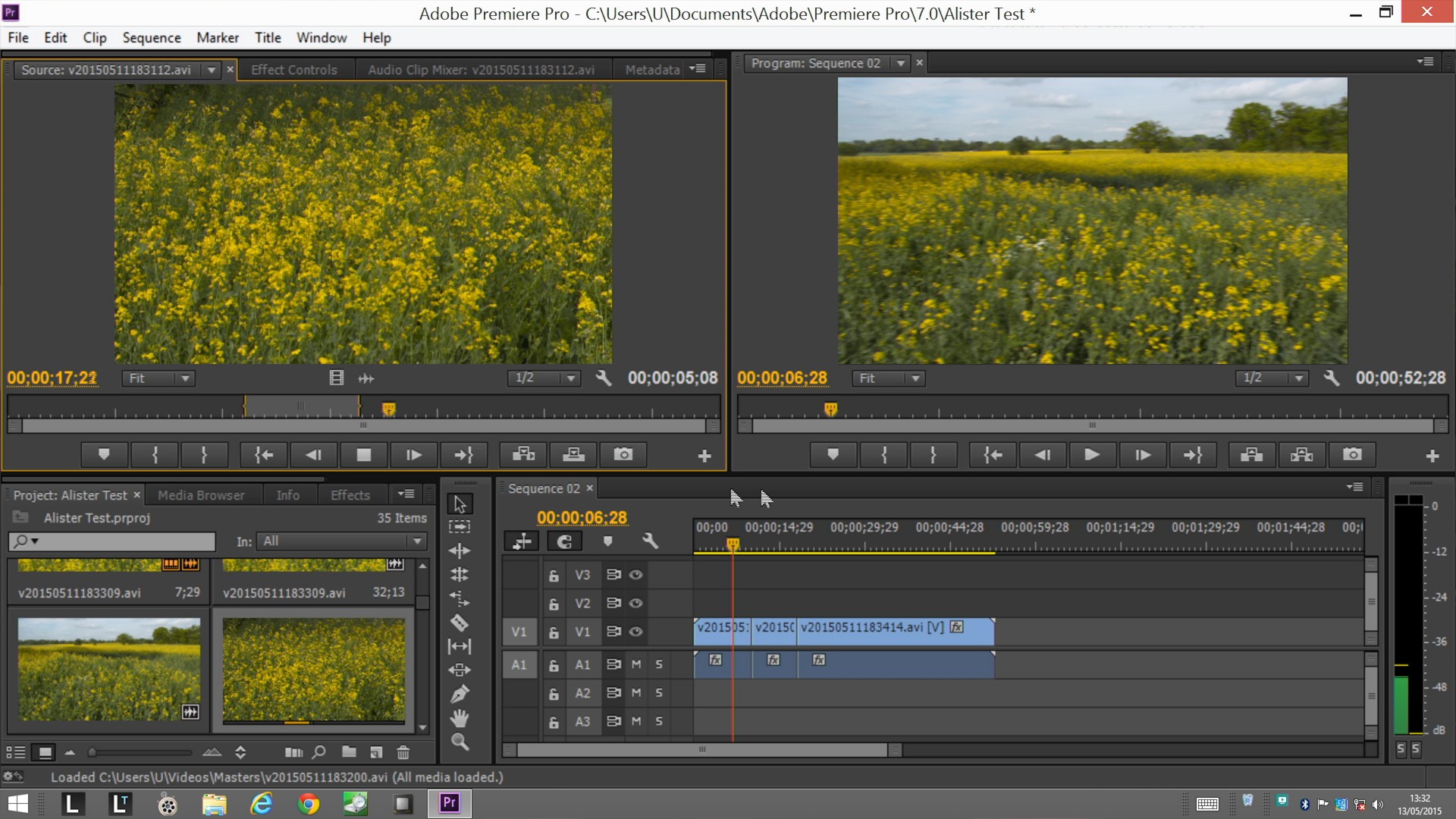Select the Slide tool
Viewport: 1456px width, 819px height.
[460, 670]
